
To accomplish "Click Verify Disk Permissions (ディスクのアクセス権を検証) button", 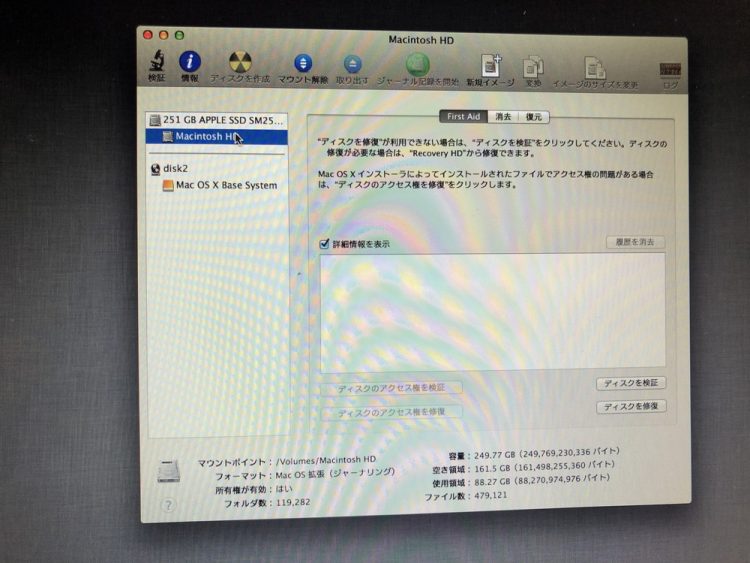I will pyautogui.click(x=391, y=388).
